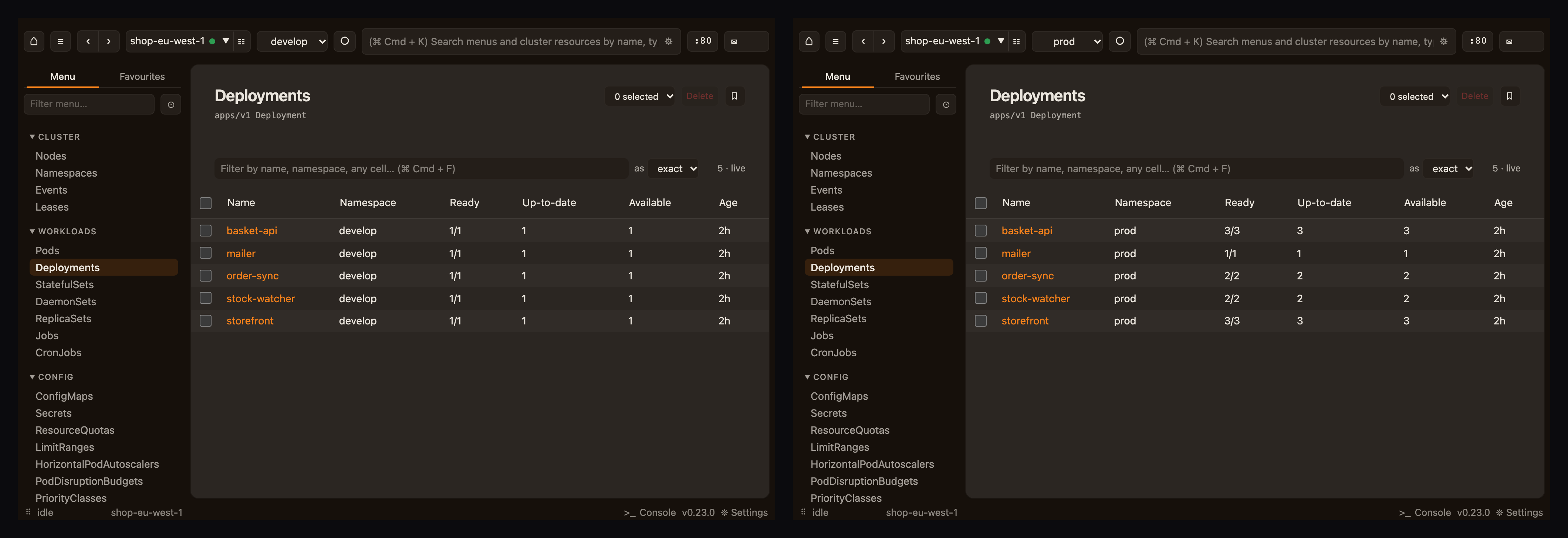Click the home icon in the right prod window
This screenshot has width=1568, height=538.
809,41
